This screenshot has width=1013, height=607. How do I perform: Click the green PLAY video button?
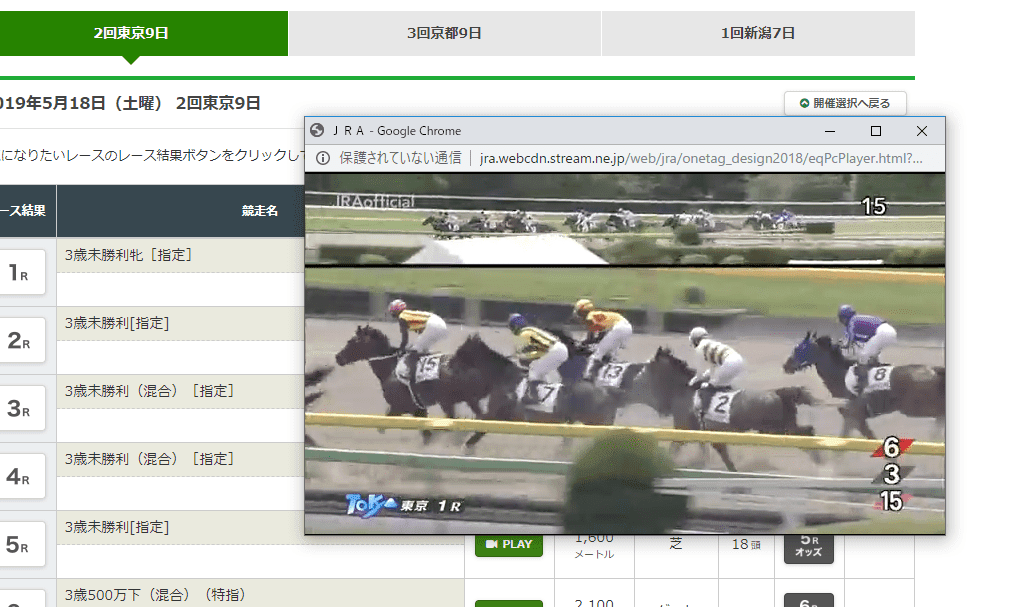pyautogui.click(x=508, y=544)
